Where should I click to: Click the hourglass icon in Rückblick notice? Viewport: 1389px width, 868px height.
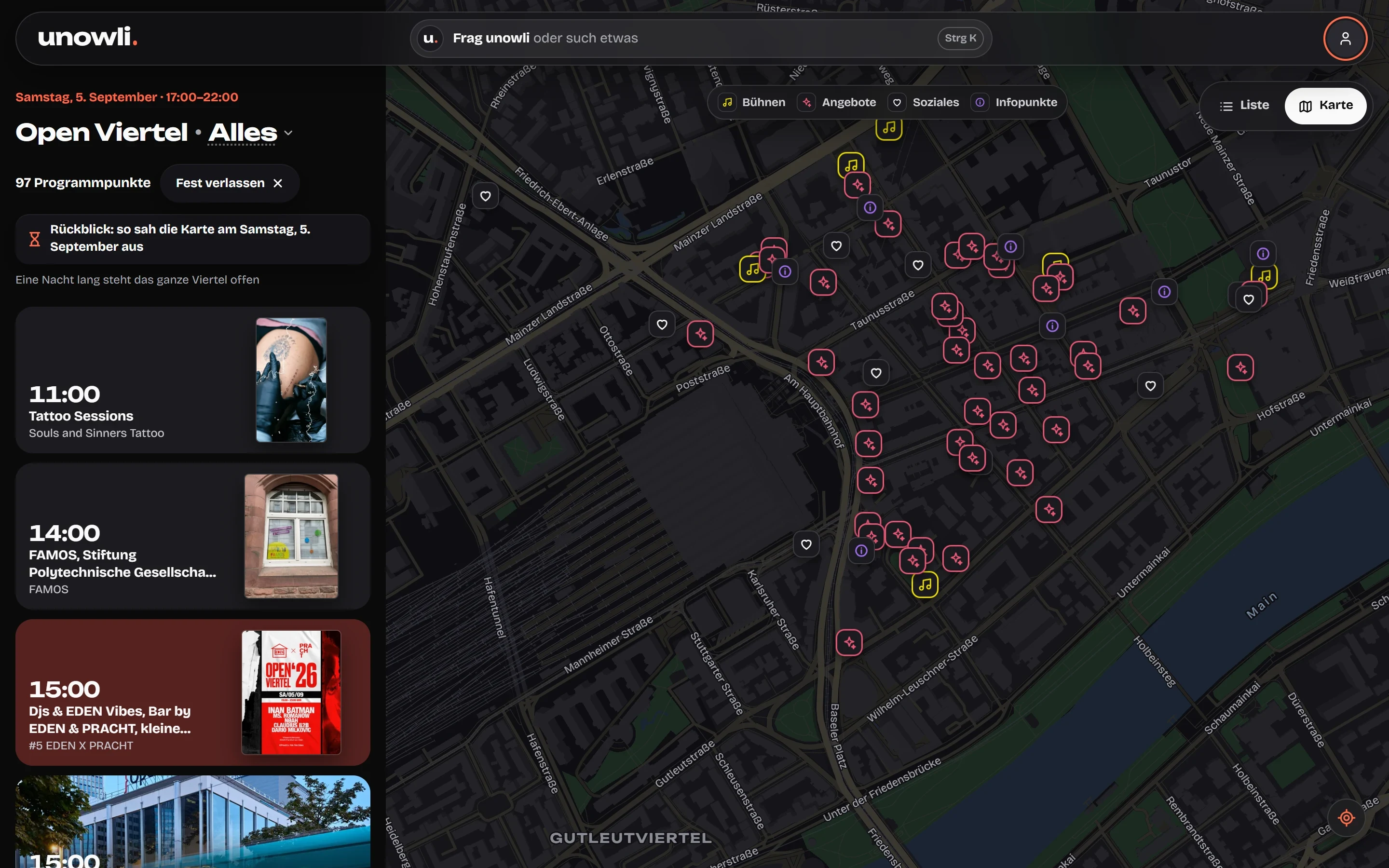[x=34, y=239]
